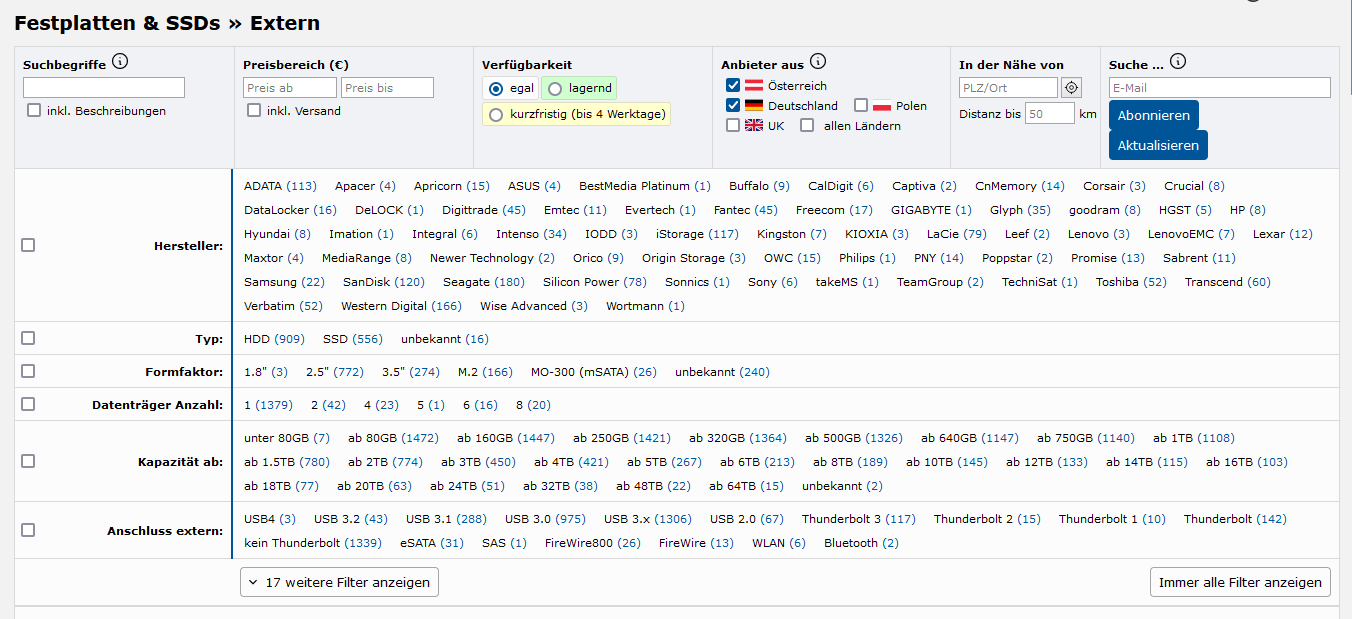Select 3.5" form factor filter
The image size is (1352, 619).
411,372
